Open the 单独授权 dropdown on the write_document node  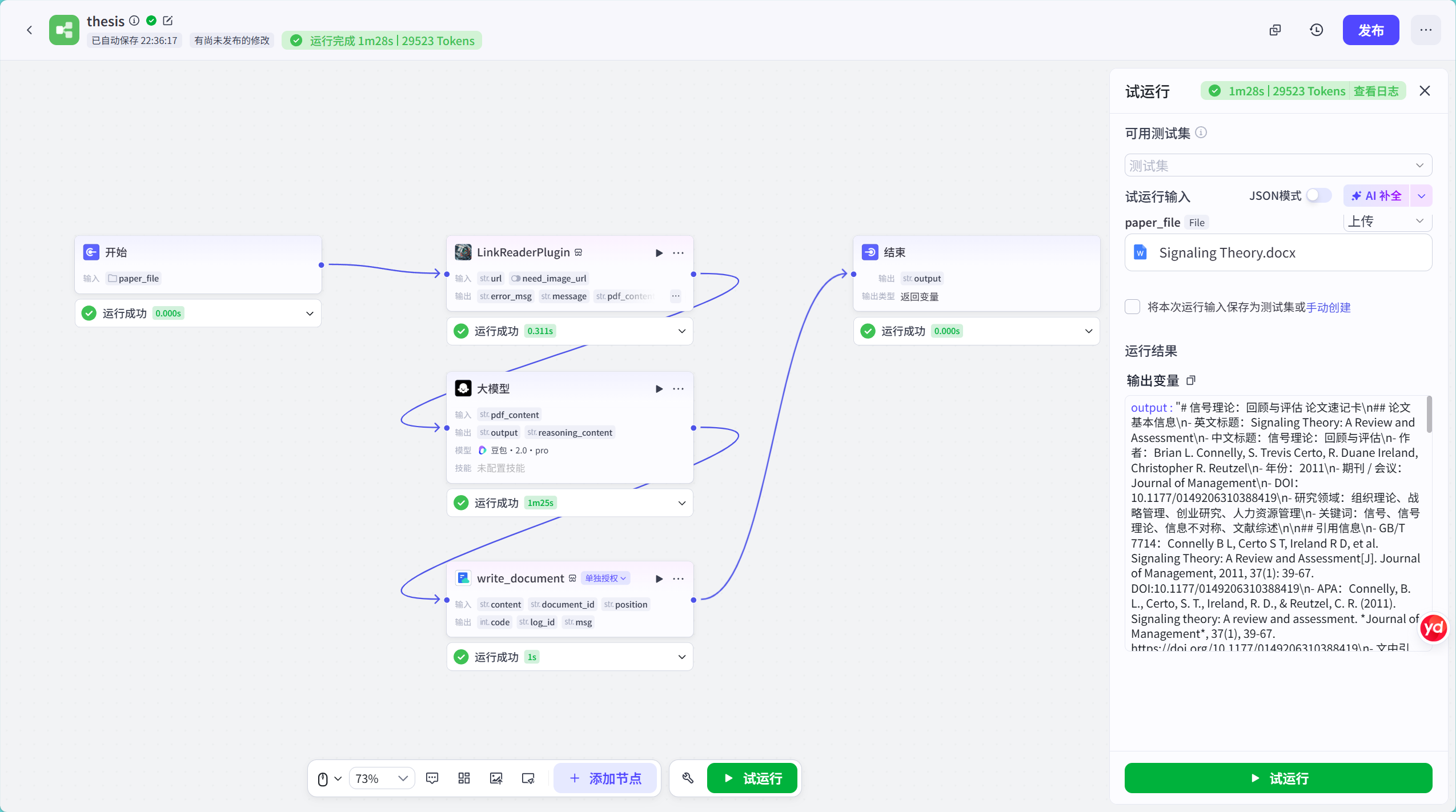(605, 578)
